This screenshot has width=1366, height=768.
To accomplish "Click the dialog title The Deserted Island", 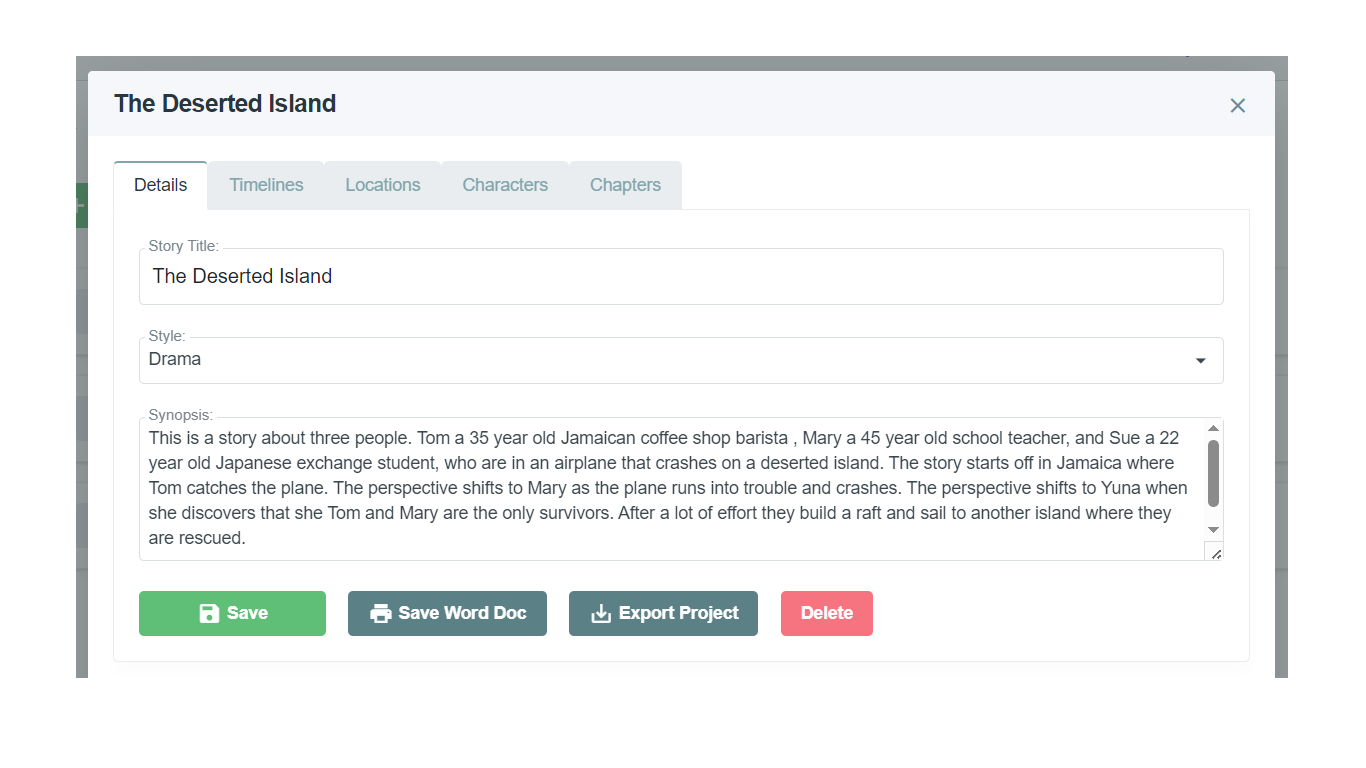I will tap(225, 104).
